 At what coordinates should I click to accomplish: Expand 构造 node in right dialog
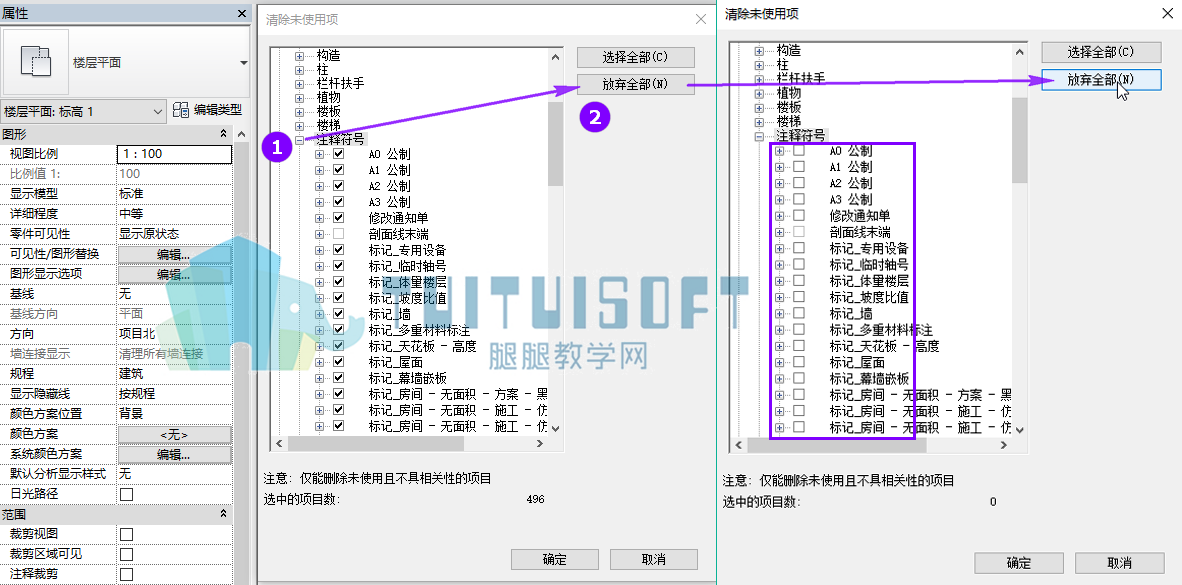click(761, 51)
